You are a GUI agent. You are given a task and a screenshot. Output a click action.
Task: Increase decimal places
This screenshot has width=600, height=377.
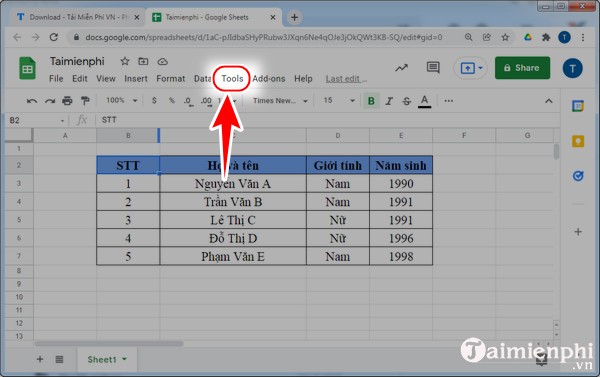point(206,101)
